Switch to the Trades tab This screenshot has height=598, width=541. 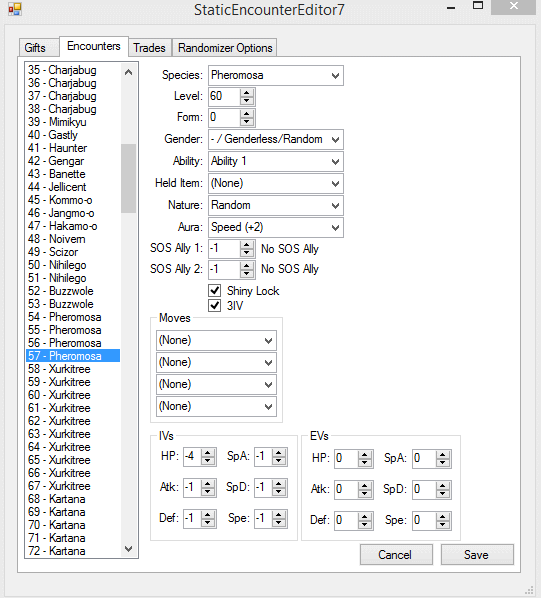tap(149, 48)
